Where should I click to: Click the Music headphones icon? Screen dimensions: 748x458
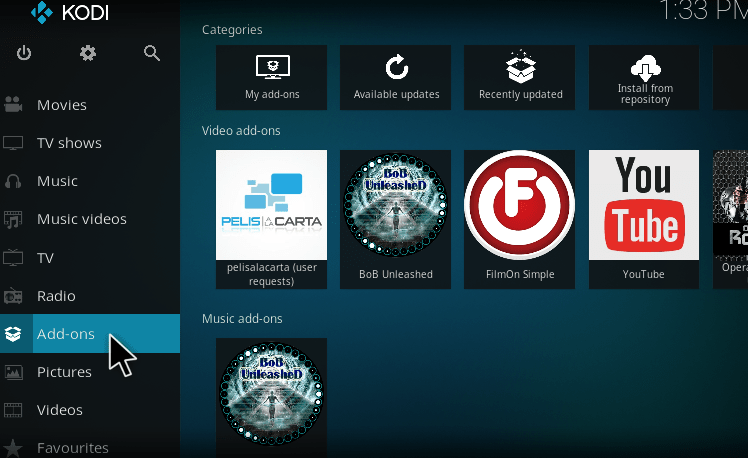point(13,181)
